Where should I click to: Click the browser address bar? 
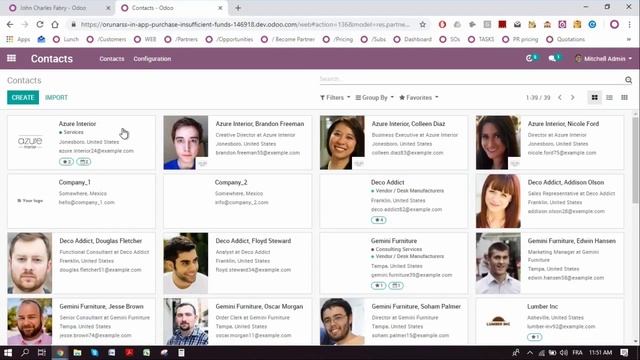(245, 24)
